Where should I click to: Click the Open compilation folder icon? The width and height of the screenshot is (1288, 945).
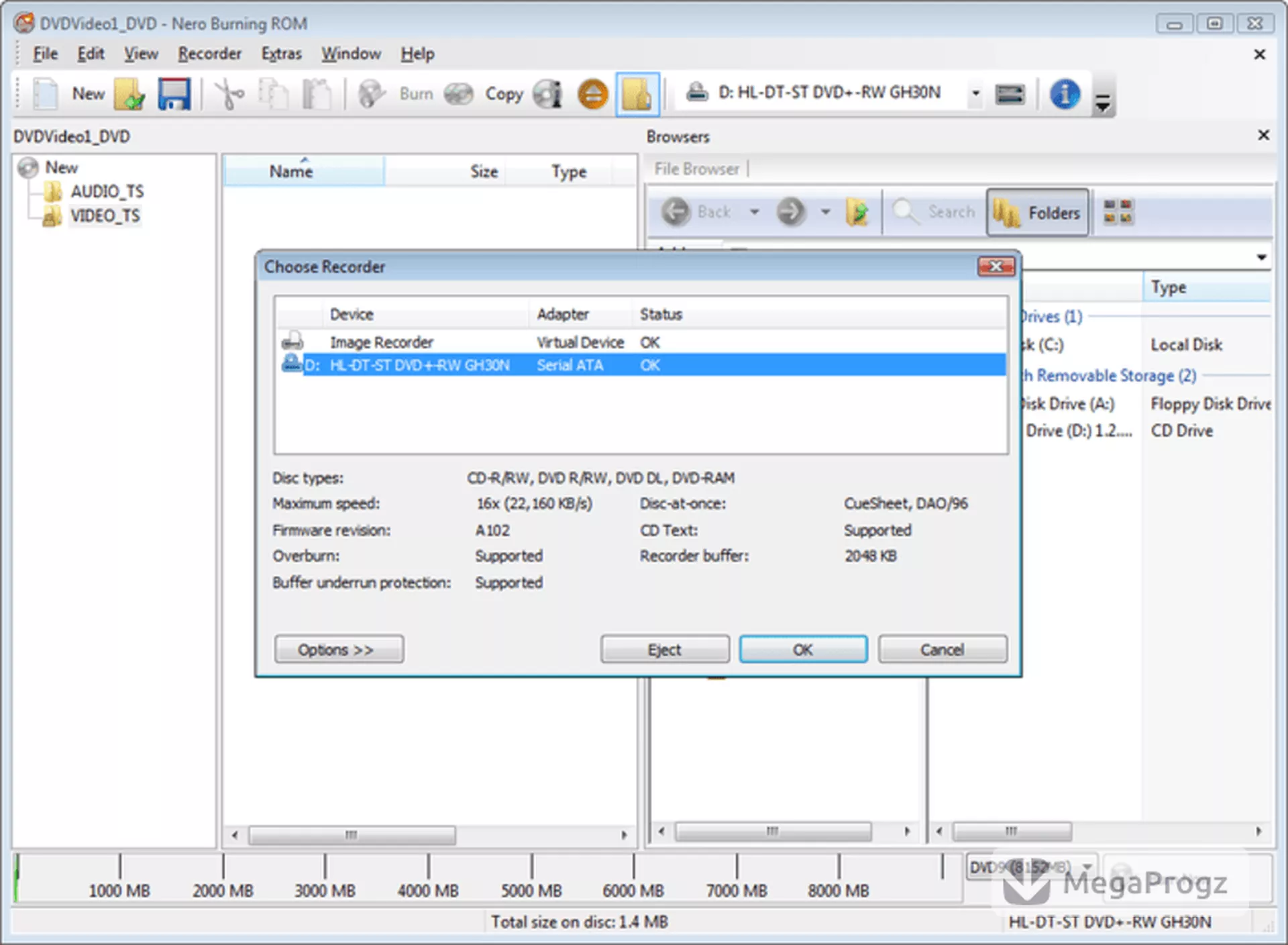point(129,93)
